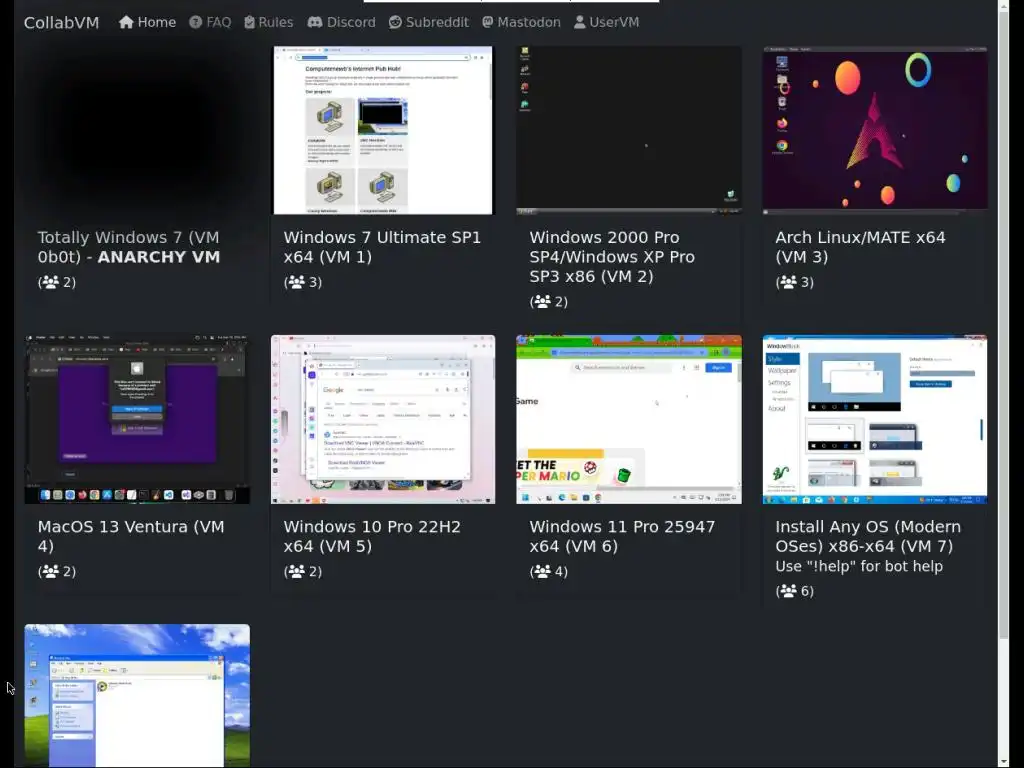Visit the Subreddit nav link

pyautogui.click(x=429, y=22)
